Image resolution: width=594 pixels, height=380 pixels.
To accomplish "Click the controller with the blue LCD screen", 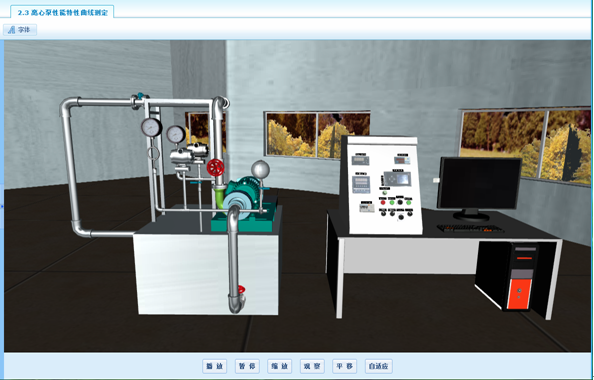I will (397, 178).
